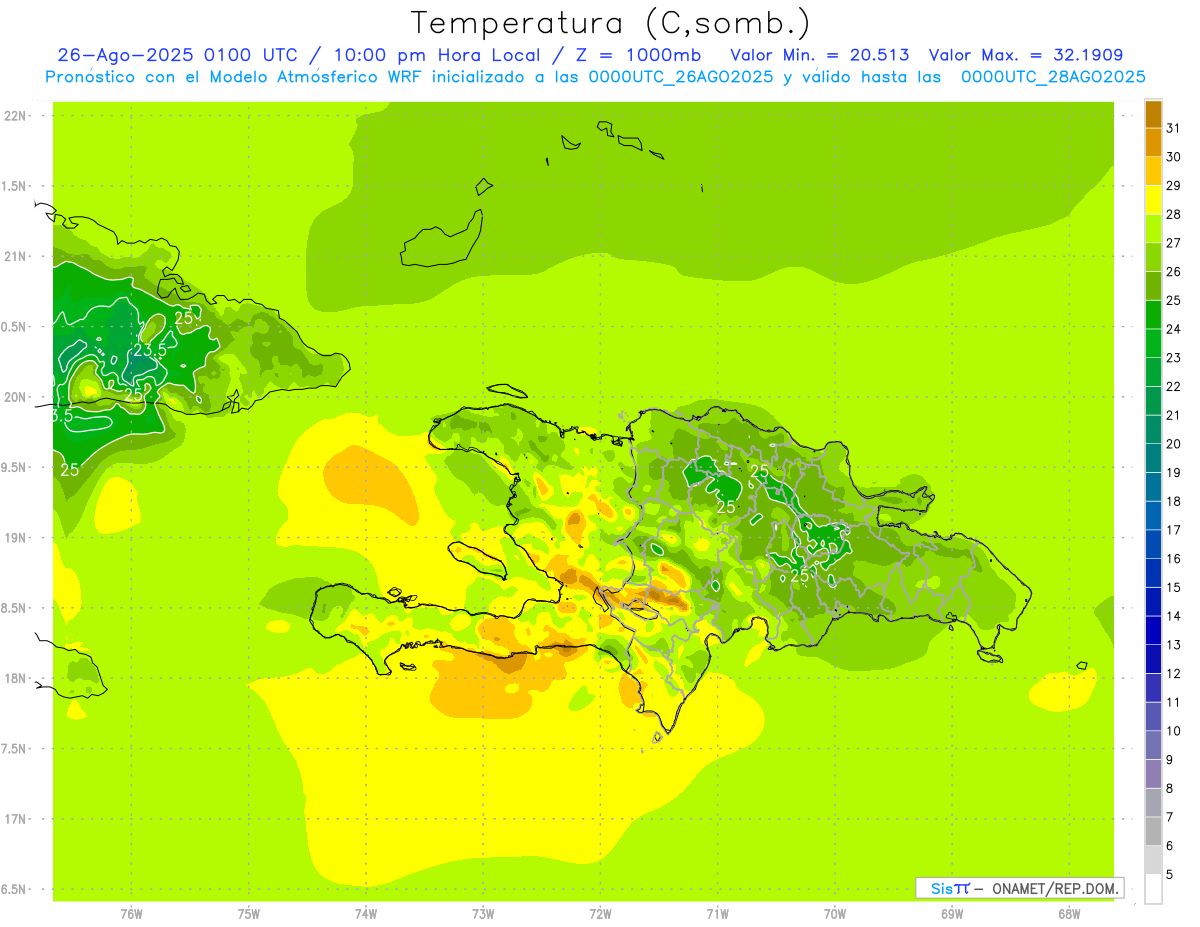Click the '18N' latitude axis label
The height and width of the screenshot is (927, 1200).
click(17, 678)
